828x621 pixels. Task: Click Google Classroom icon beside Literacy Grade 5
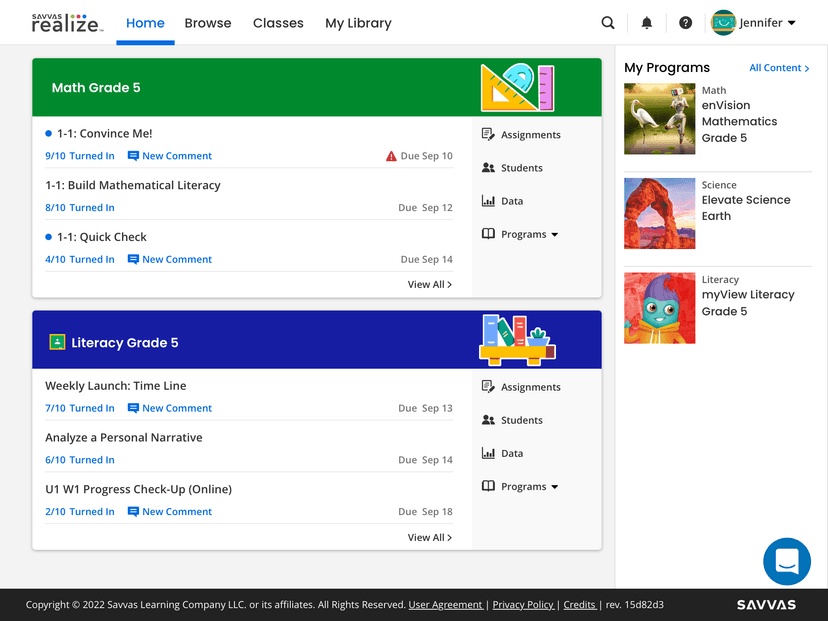[x=57, y=343]
